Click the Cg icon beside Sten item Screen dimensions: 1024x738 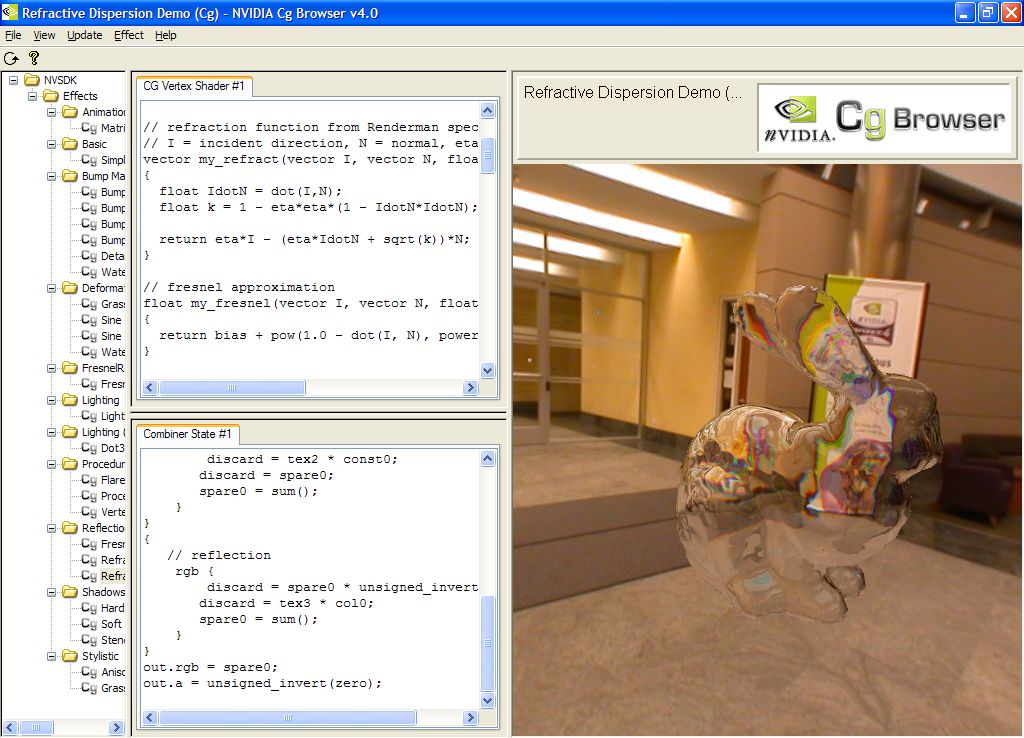point(89,641)
